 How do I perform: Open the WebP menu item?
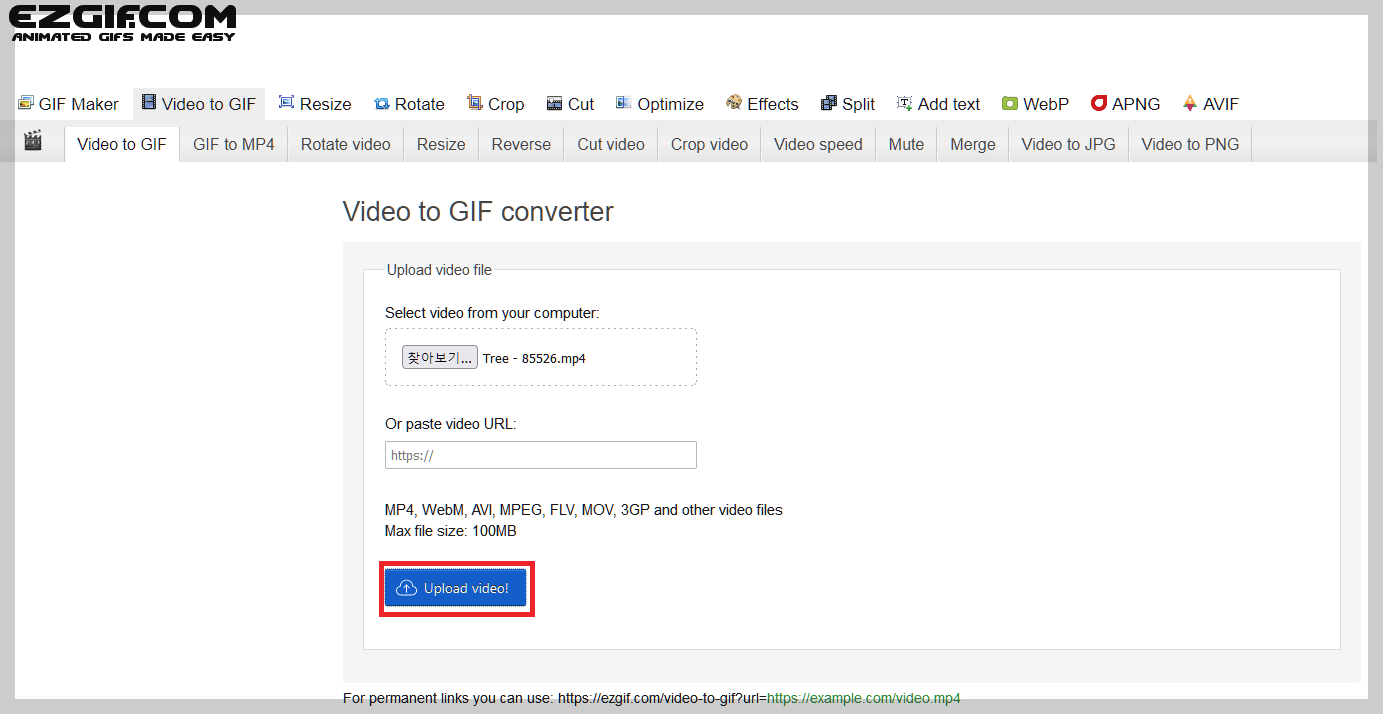[1035, 104]
